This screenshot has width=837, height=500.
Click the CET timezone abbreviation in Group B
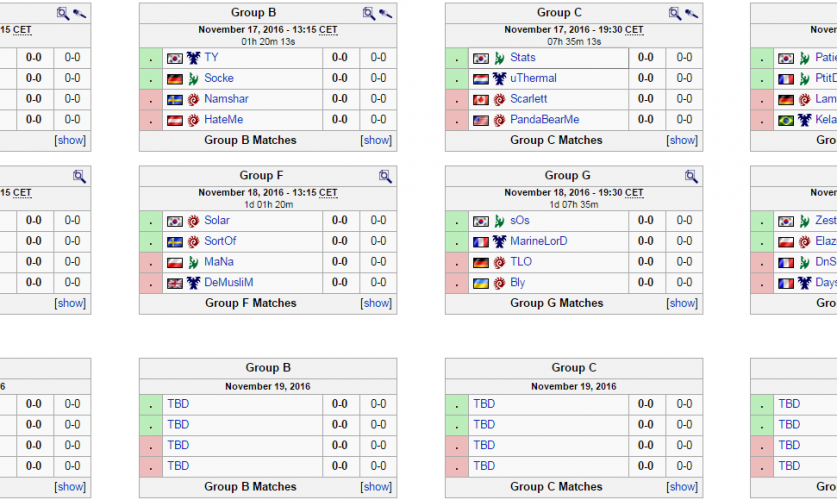(328, 30)
